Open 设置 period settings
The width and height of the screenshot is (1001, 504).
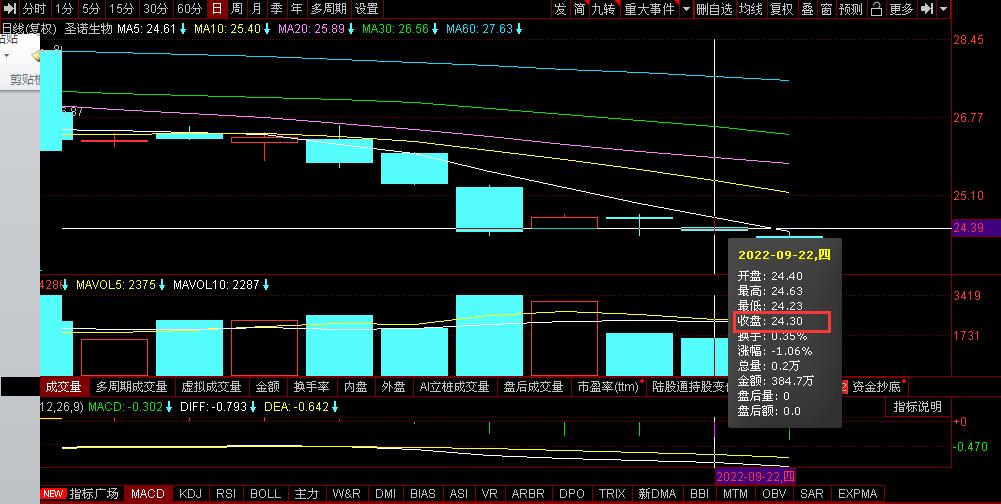[x=366, y=9]
